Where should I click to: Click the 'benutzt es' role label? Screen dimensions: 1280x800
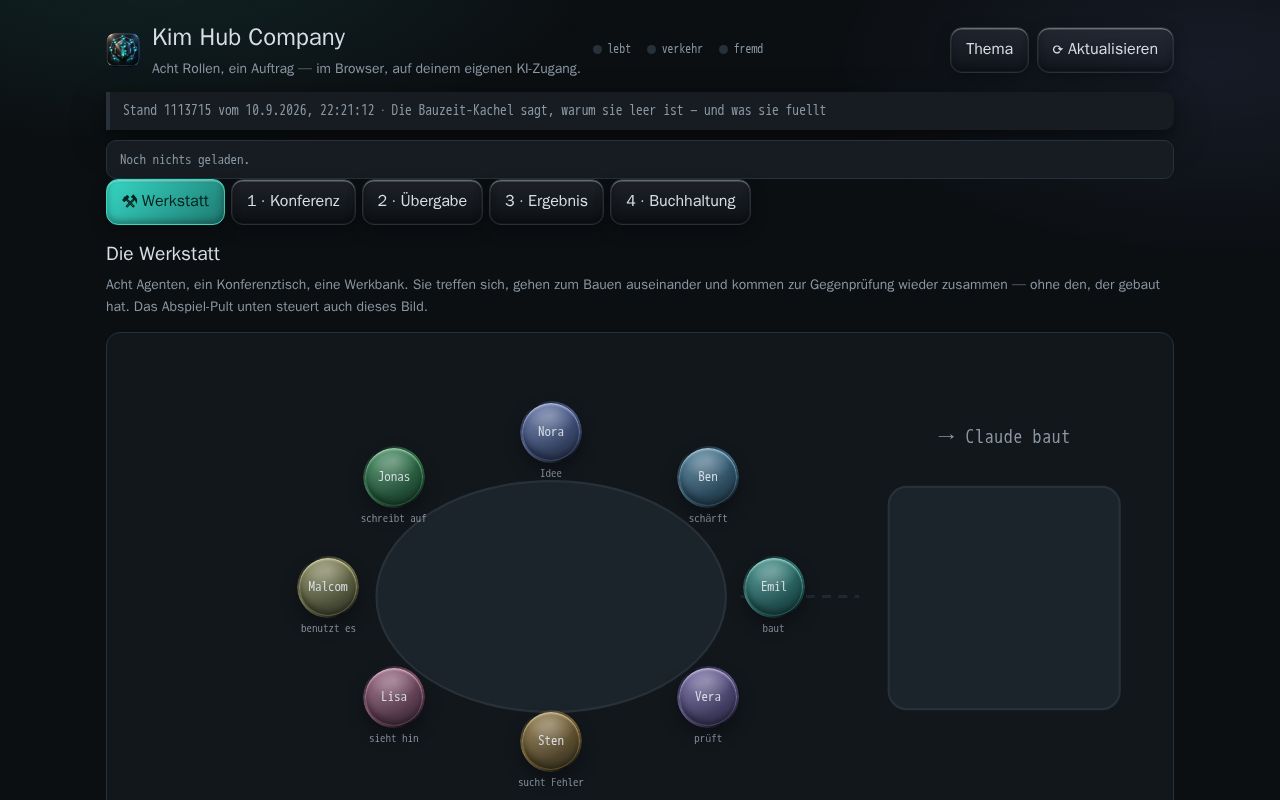coord(328,629)
